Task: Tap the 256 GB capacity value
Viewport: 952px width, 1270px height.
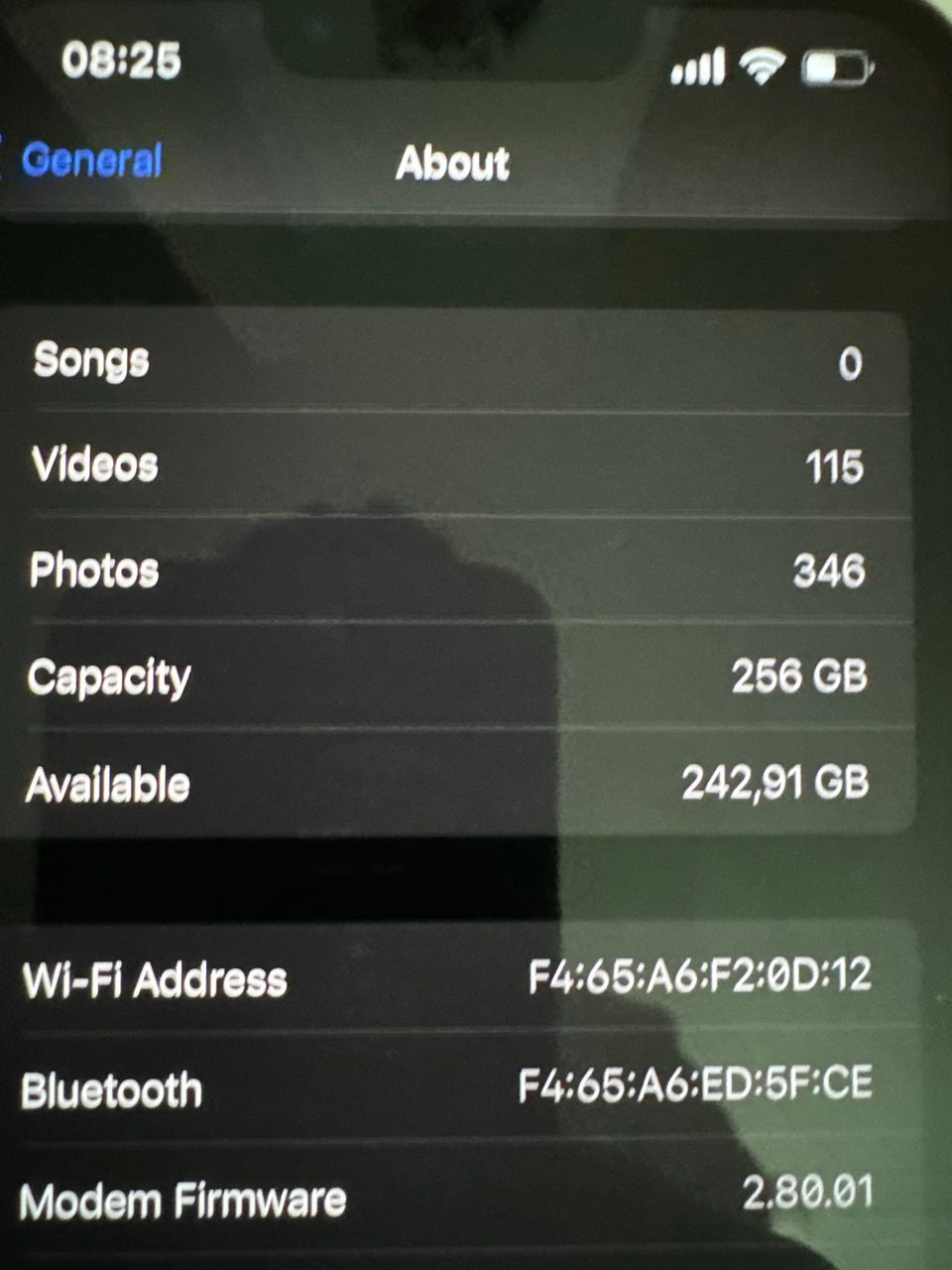Action: (799, 677)
